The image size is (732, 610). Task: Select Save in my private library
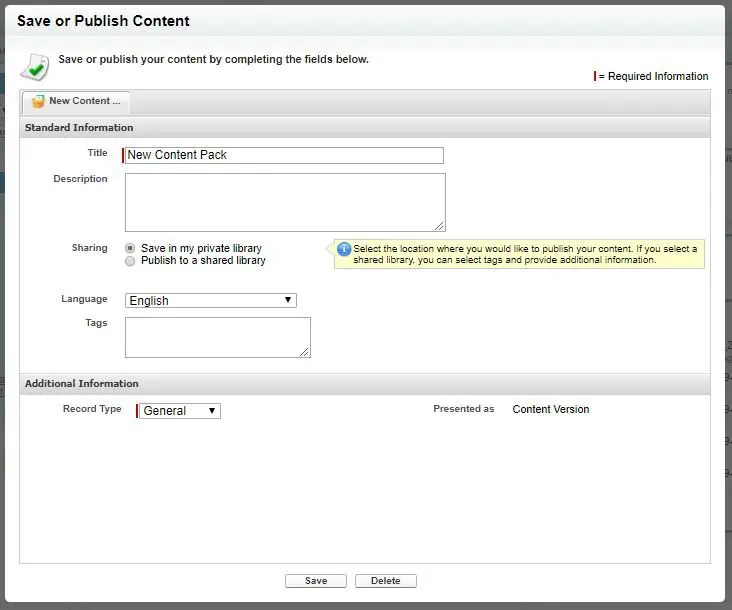130,248
